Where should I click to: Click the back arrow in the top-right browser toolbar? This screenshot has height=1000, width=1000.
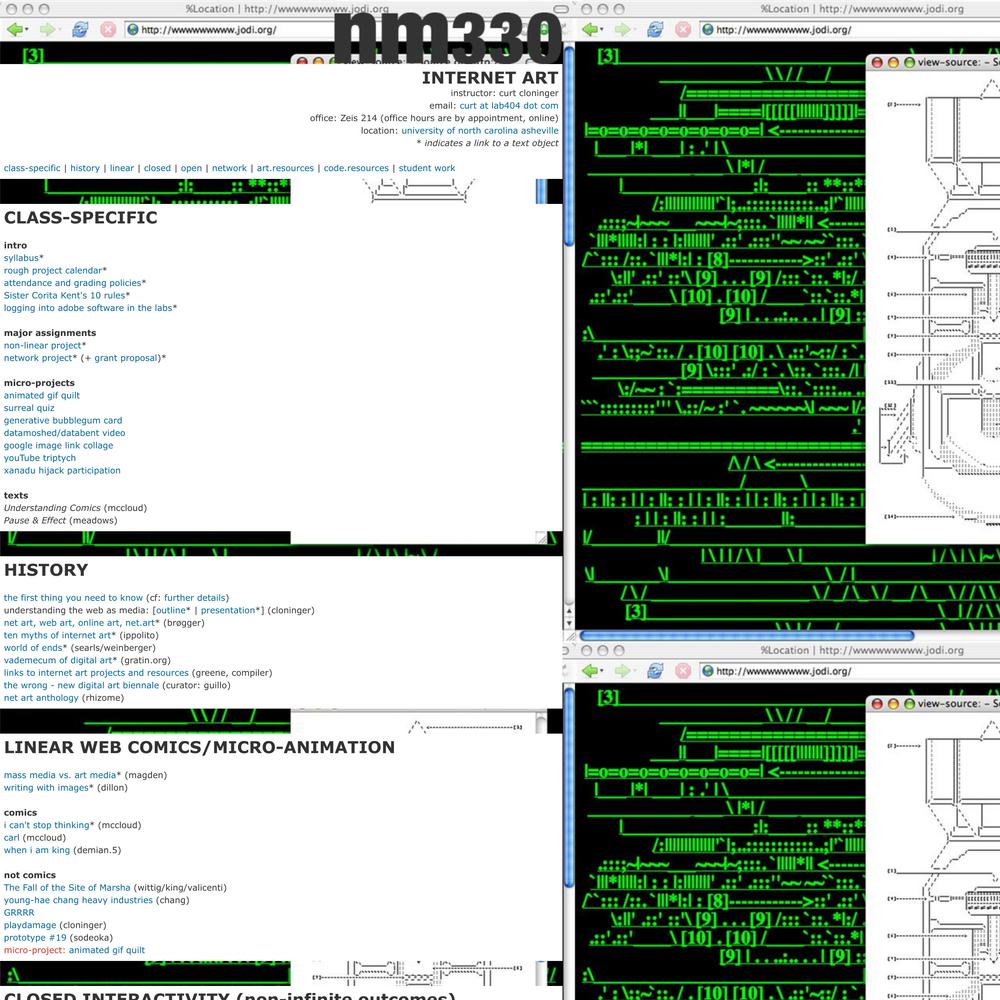591,29
